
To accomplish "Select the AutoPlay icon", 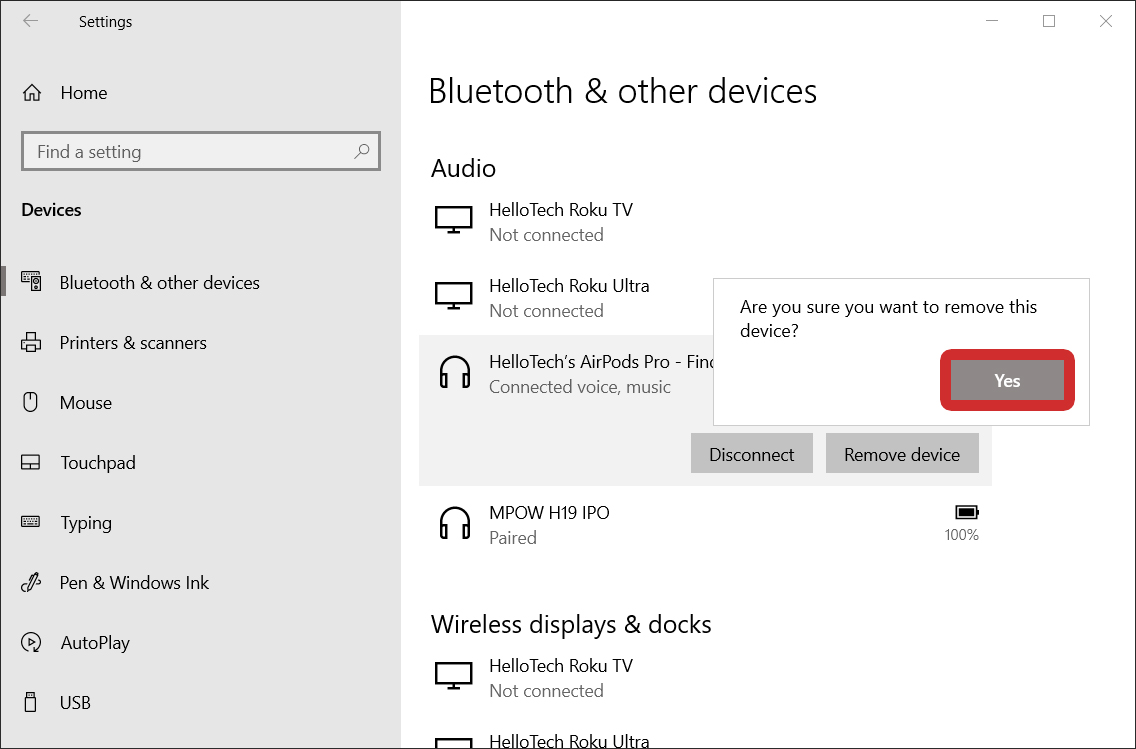I will coord(31,642).
